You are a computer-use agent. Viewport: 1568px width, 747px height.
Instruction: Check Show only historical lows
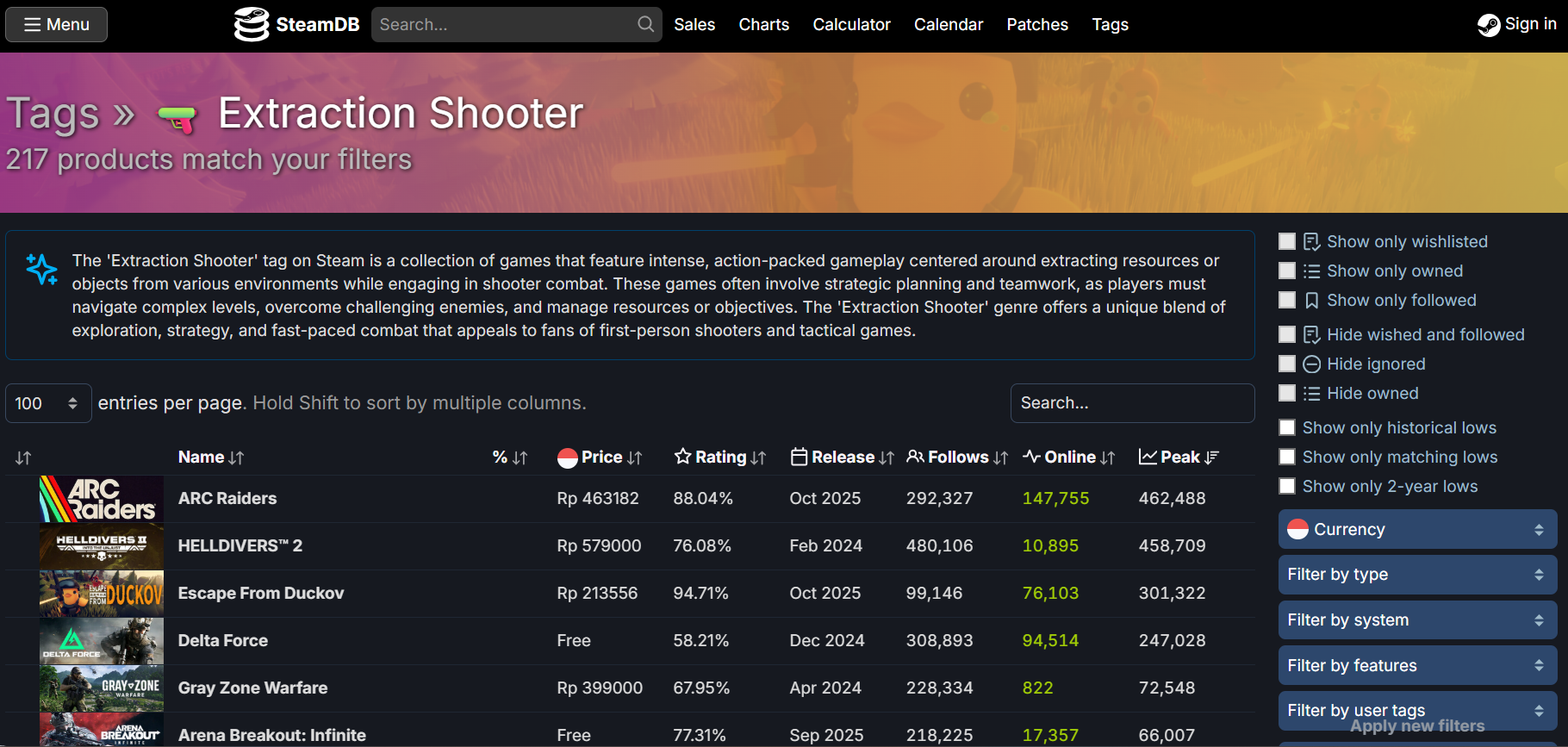pos(1287,427)
